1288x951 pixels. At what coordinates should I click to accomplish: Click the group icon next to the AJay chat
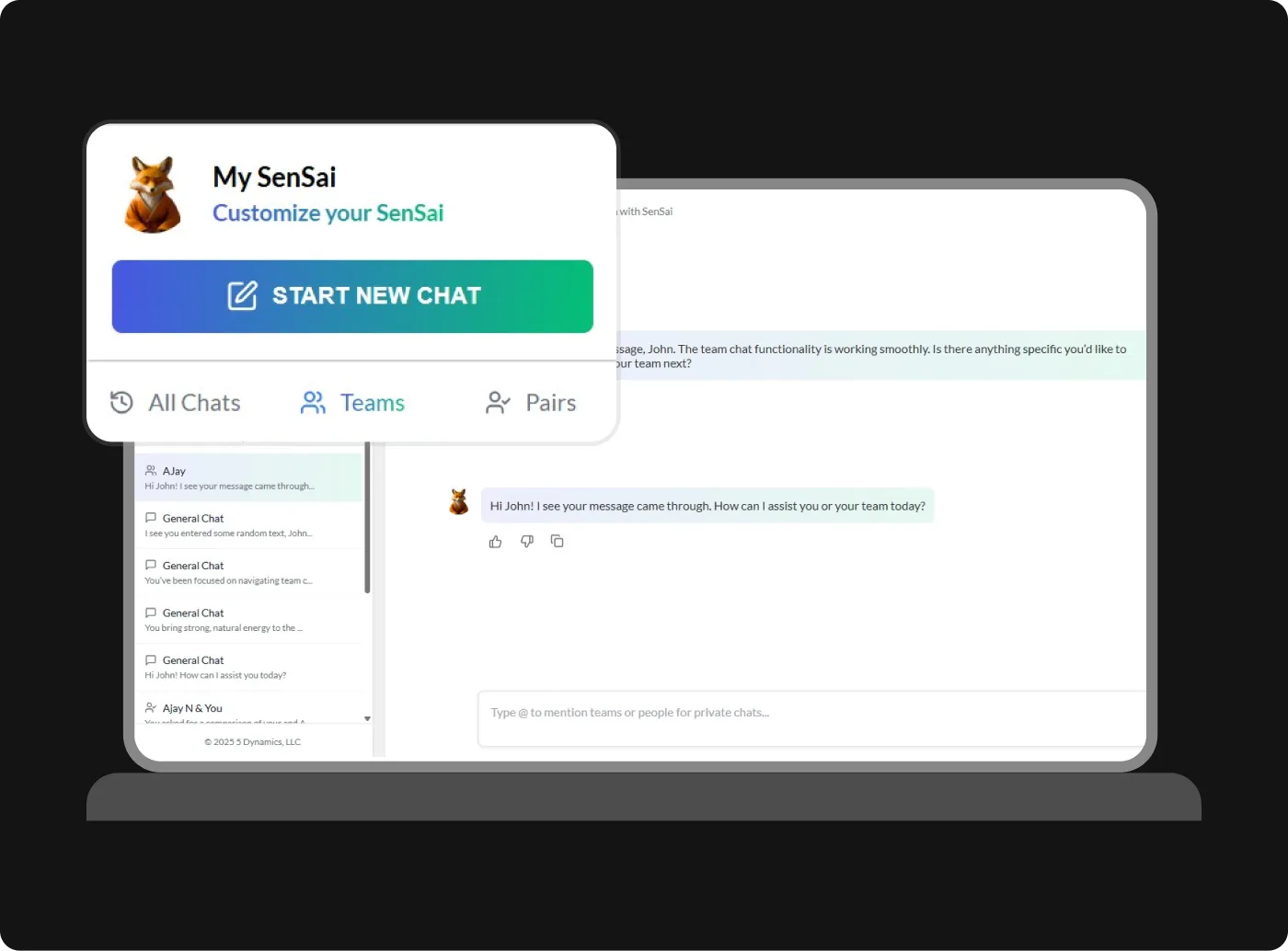coord(151,470)
